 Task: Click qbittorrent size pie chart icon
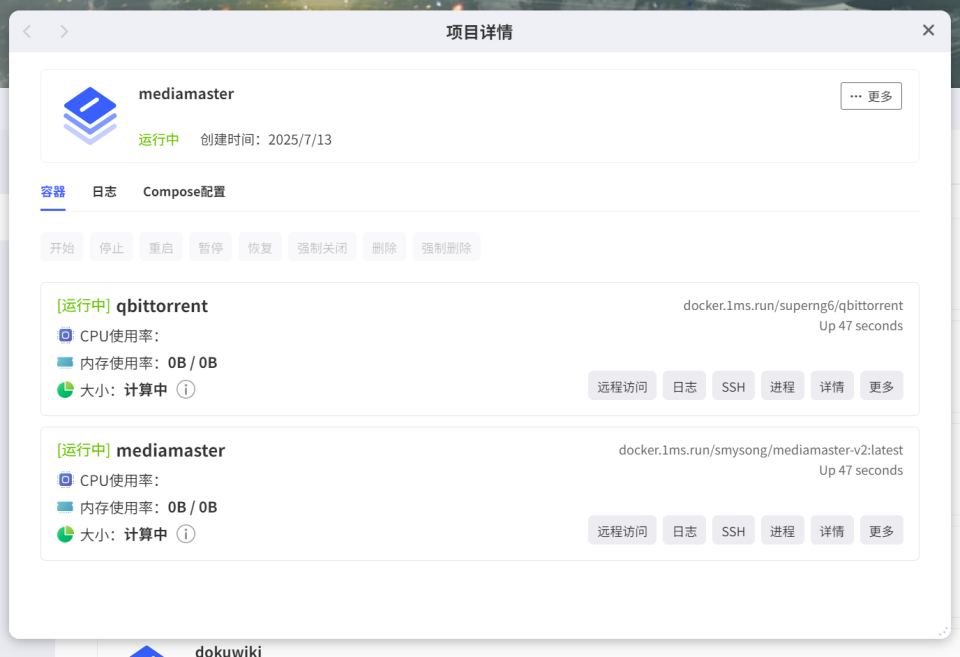click(66, 389)
